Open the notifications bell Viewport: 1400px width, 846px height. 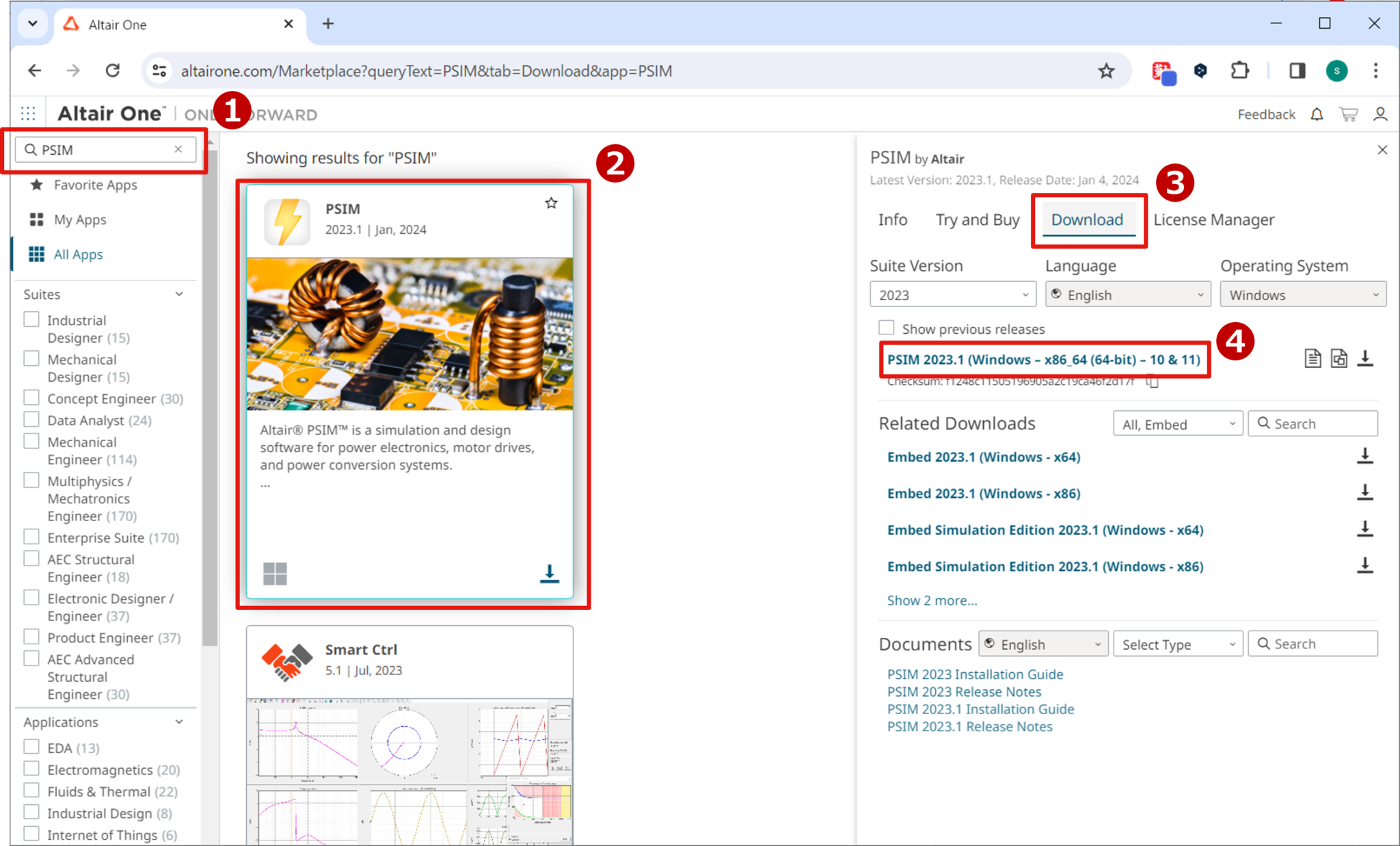click(x=1317, y=114)
